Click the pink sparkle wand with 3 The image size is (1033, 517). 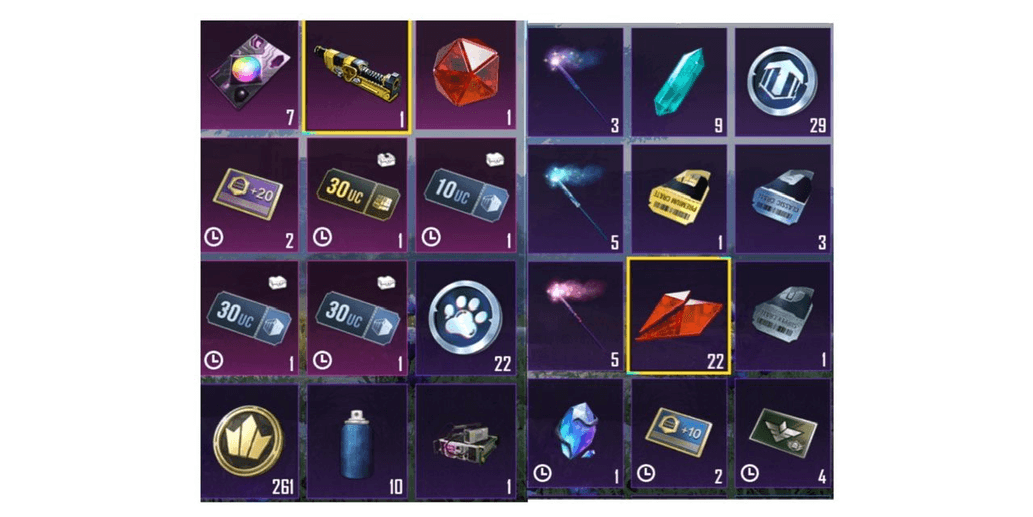click(x=575, y=82)
